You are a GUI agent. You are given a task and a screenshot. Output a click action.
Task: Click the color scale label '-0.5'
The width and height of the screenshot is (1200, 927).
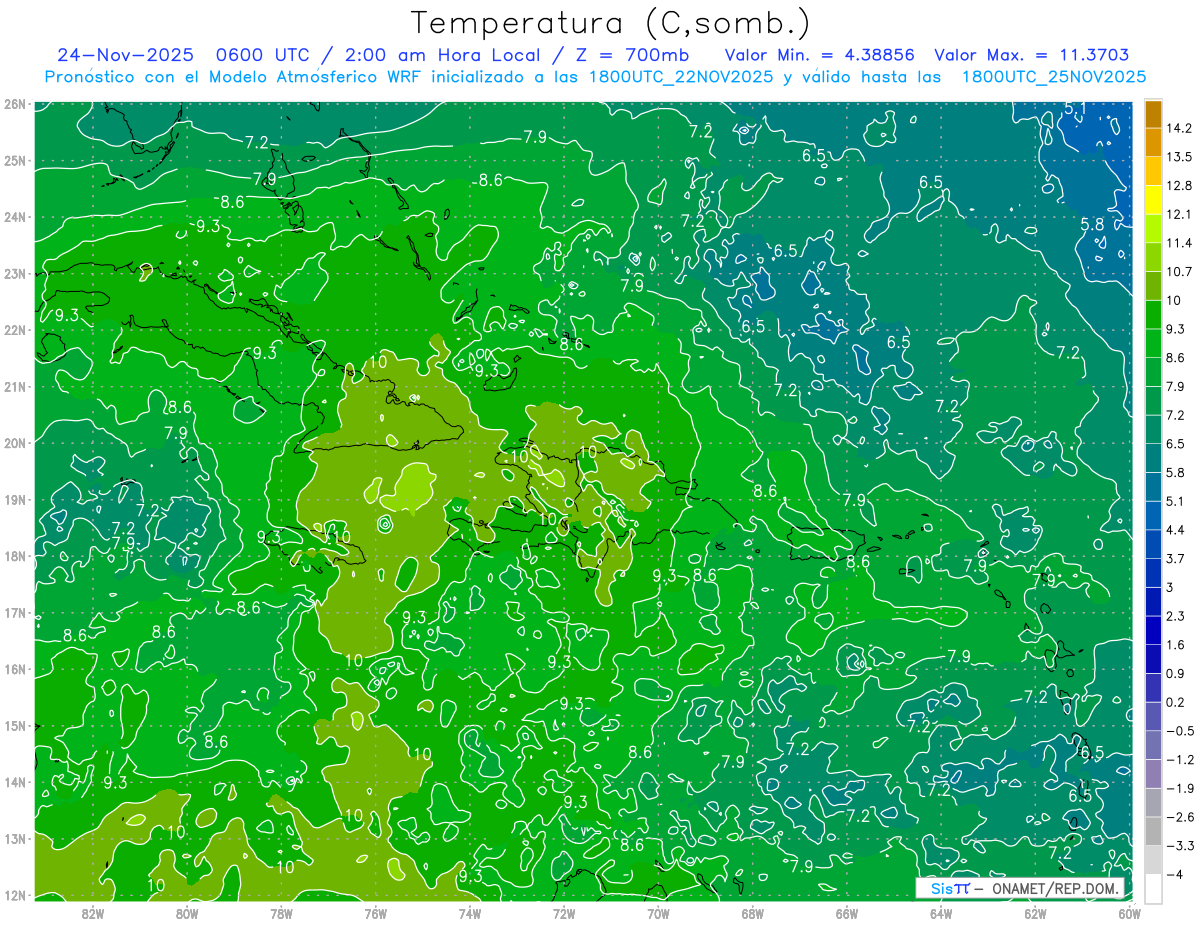(1180, 731)
